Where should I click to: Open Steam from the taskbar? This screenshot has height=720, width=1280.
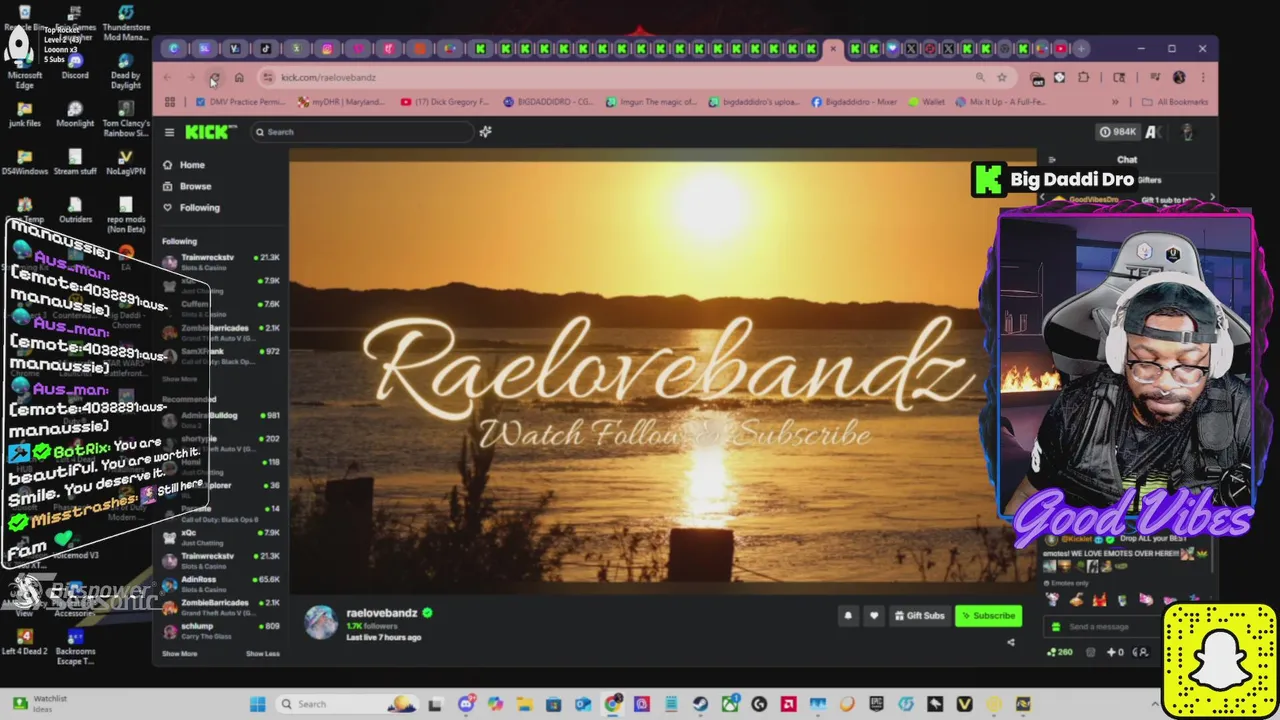(700, 704)
